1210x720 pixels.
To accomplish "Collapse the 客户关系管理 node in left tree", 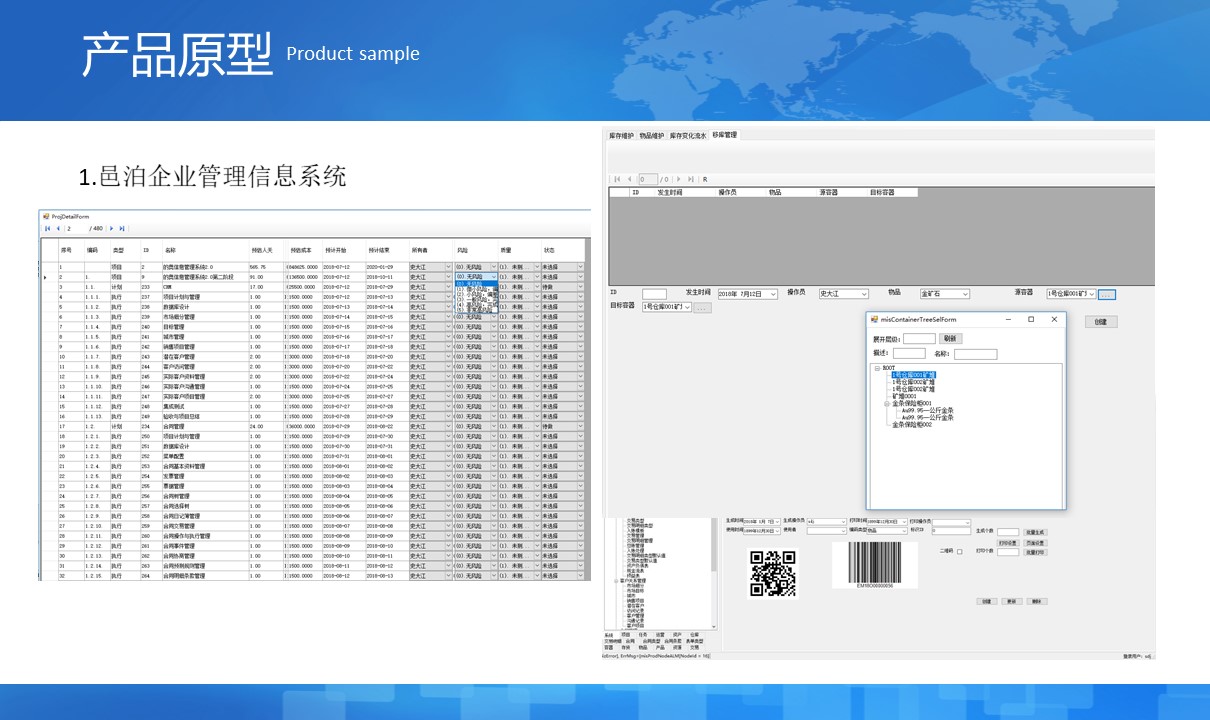I will pyautogui.click(x=616, y=580).
